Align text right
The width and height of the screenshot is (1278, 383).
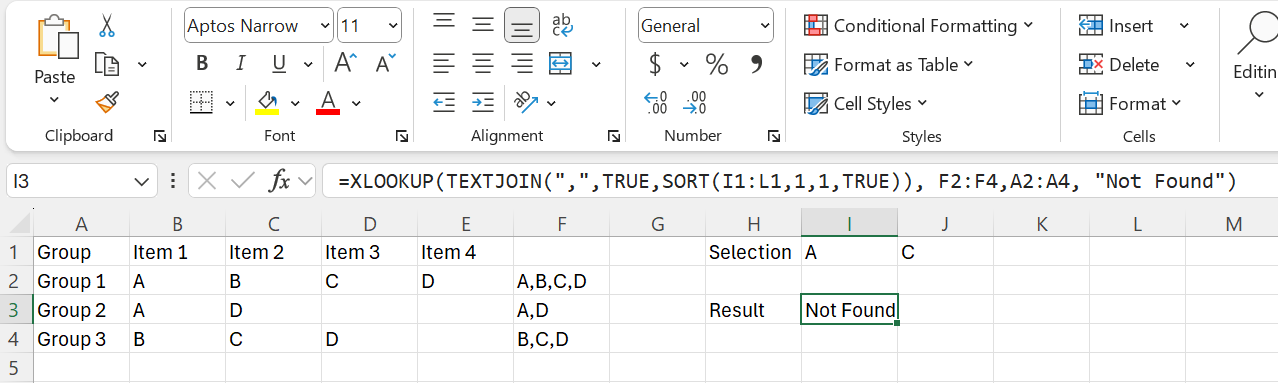coord(522,64)
